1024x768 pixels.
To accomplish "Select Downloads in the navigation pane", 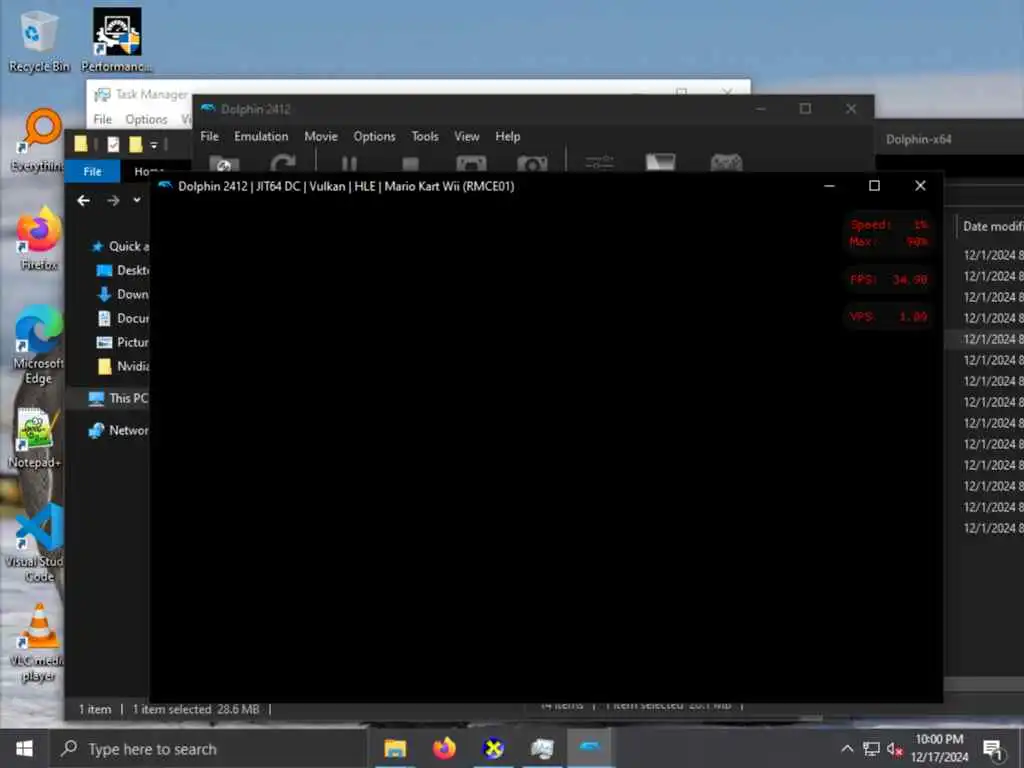I will pyautogui.click(x=123, y=295).
